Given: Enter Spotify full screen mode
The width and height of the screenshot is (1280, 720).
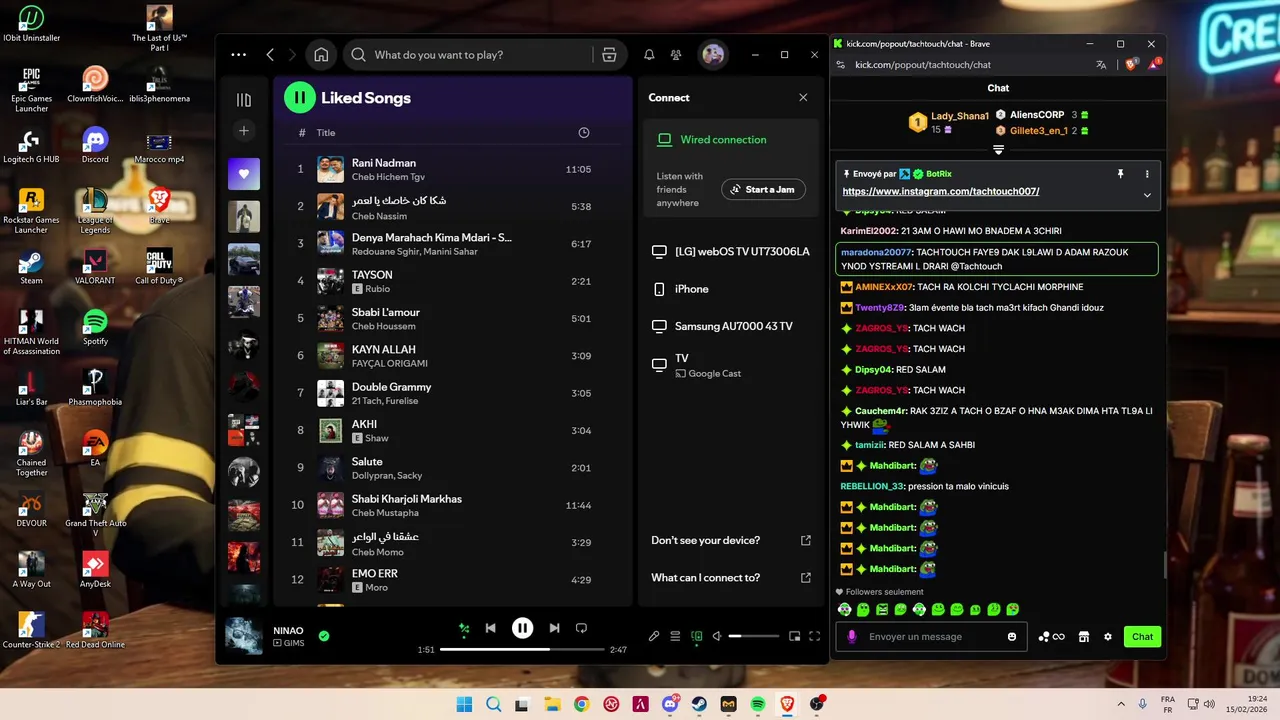Looking at the screenshot, I should 815,636.
